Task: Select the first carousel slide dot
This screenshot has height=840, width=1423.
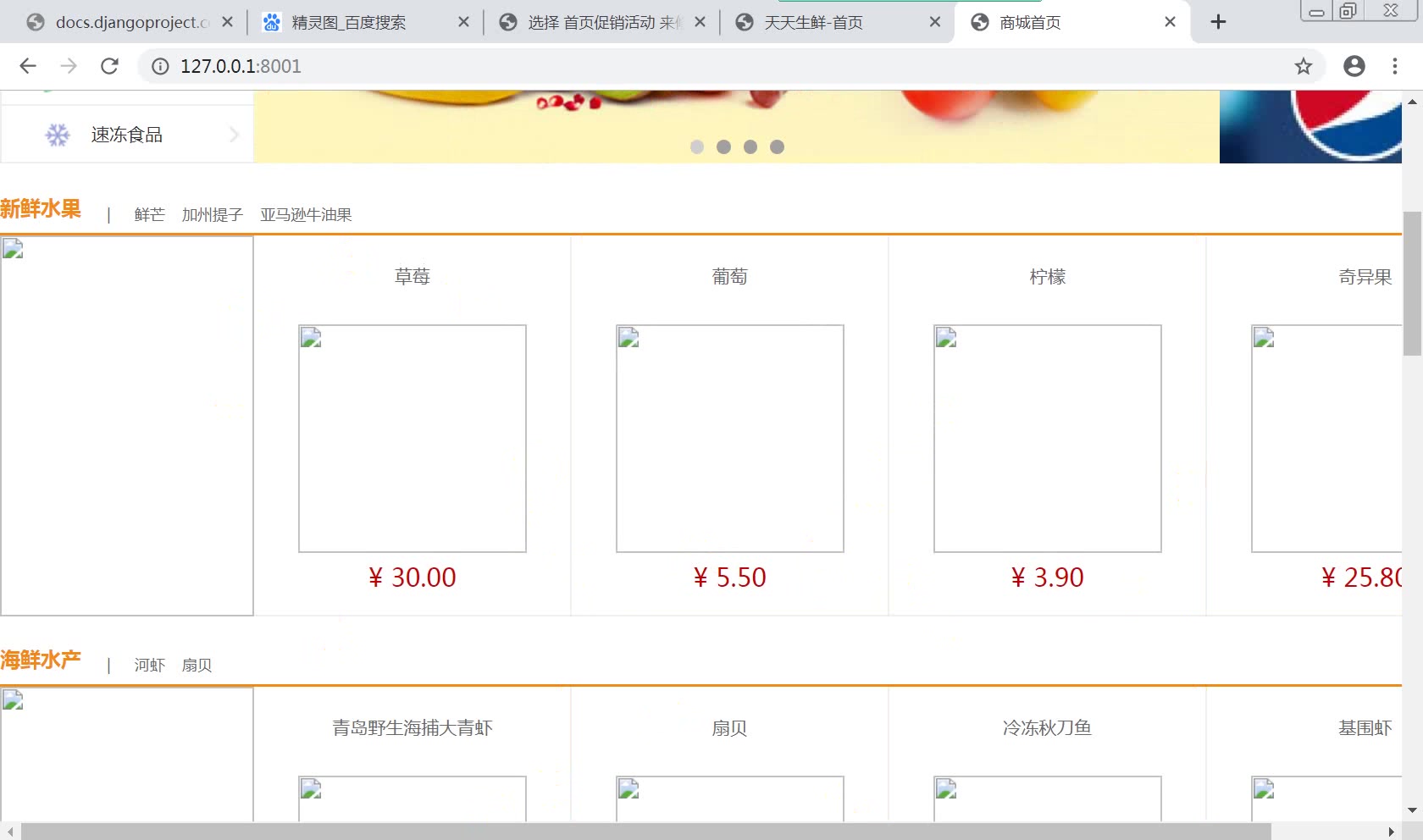Action: (x=697, y=146)
